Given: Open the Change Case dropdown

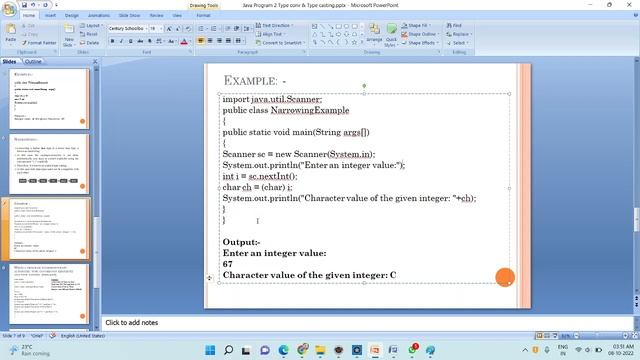Looking at the screenshot, I should click(172, 41).
